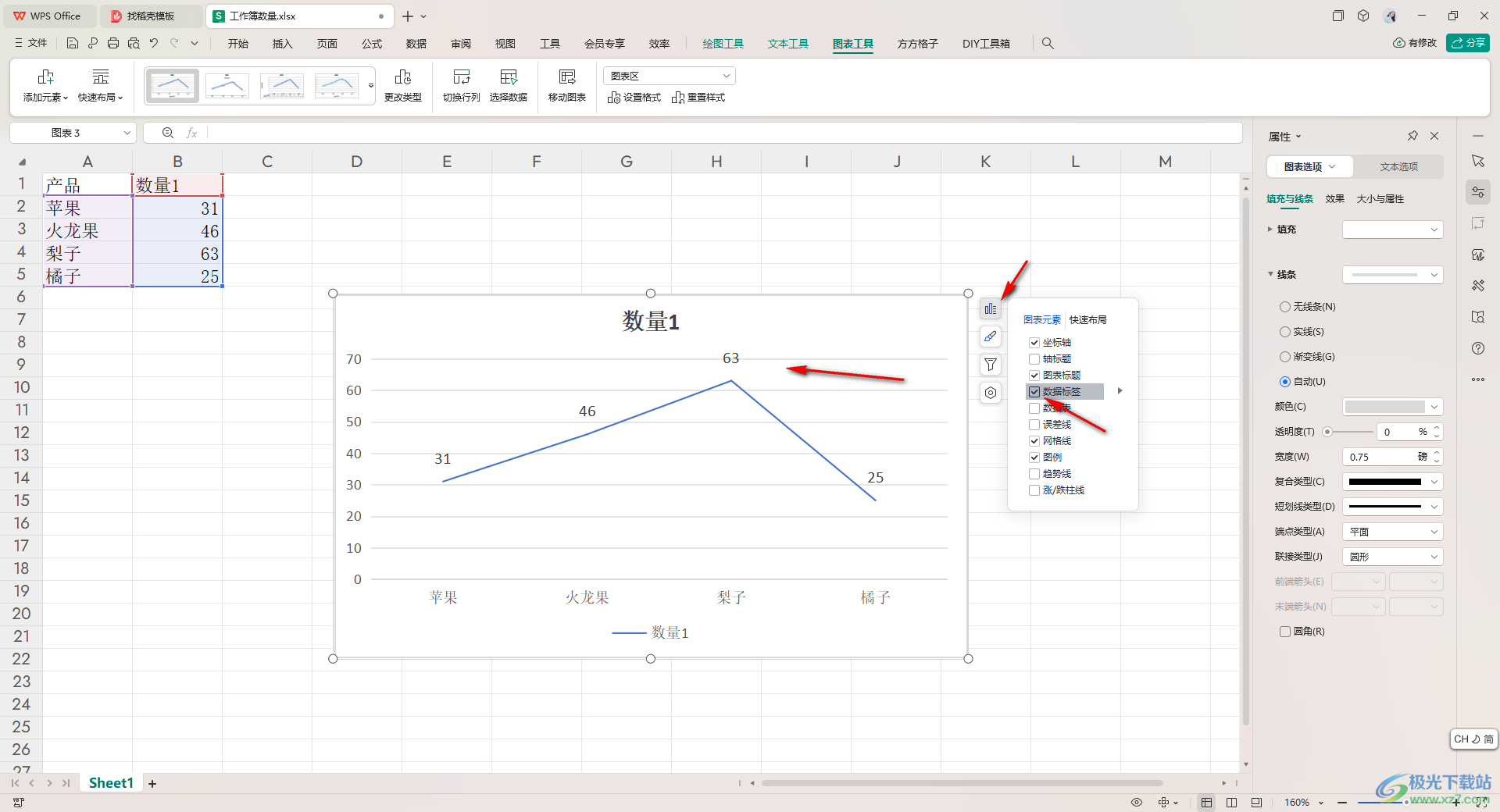Expand the Data Labels submenu arrow
The image size is (1500, 812).
pyautogui.click(x=1120, y=391)
